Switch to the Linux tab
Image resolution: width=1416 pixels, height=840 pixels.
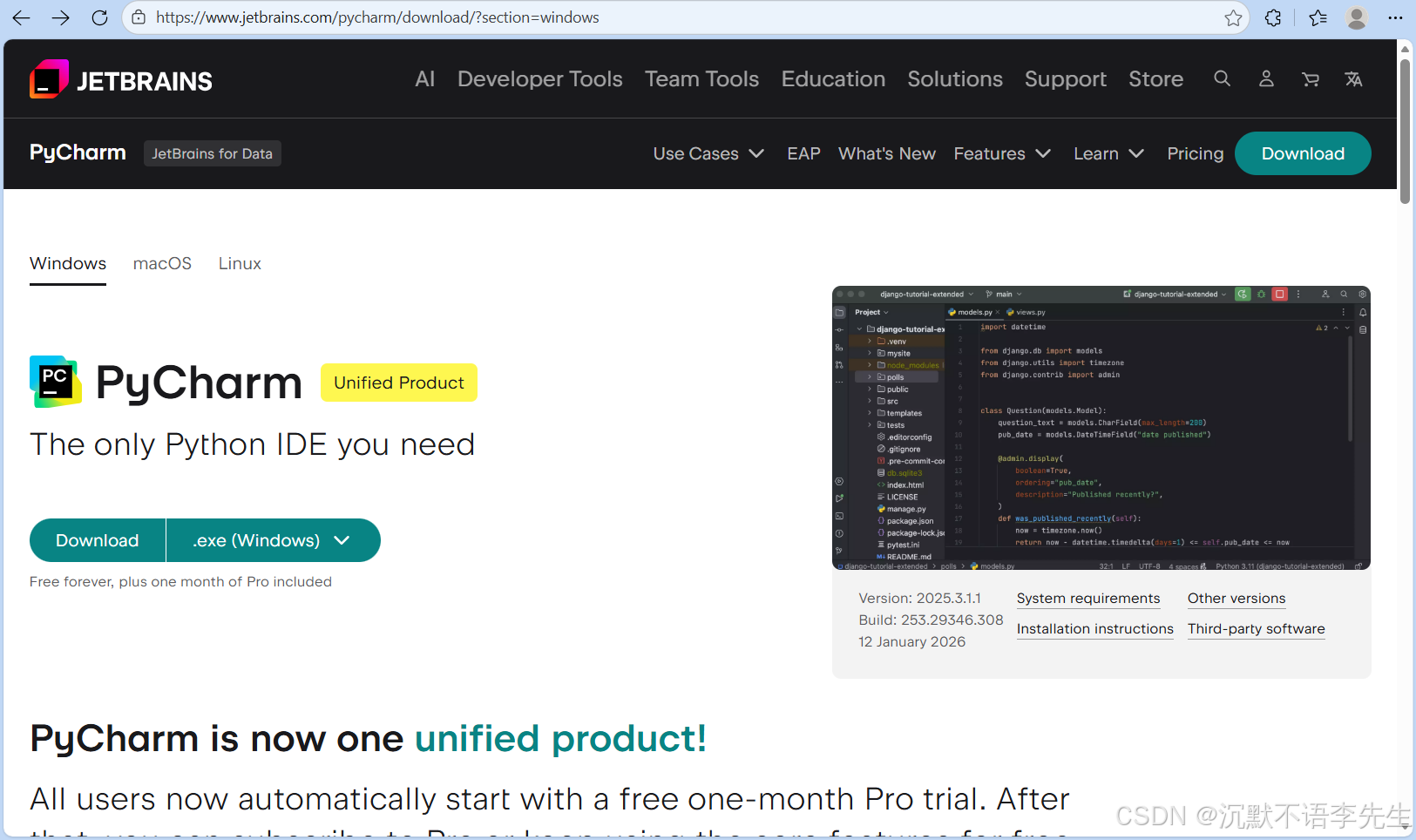tap(240, 263)
